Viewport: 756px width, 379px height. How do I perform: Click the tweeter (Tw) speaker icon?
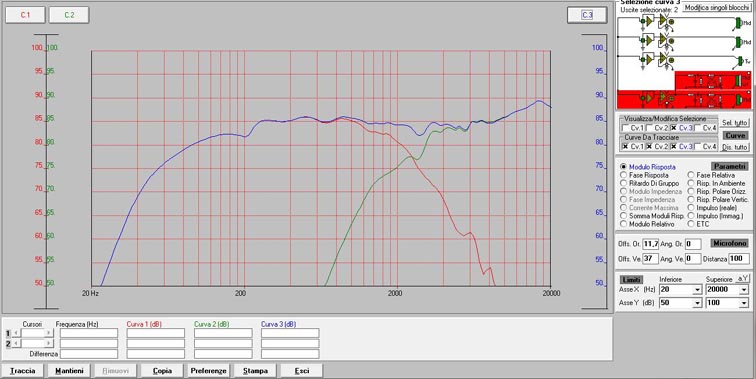click(x=740, y=61)
